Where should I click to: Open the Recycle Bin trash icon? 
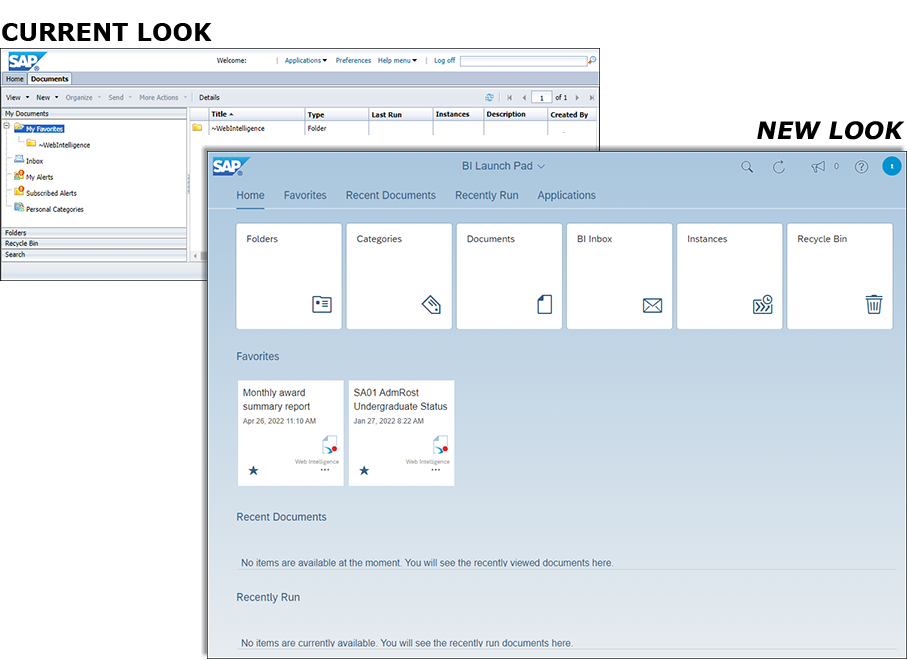pyautogui.click(x=874, y=306)
